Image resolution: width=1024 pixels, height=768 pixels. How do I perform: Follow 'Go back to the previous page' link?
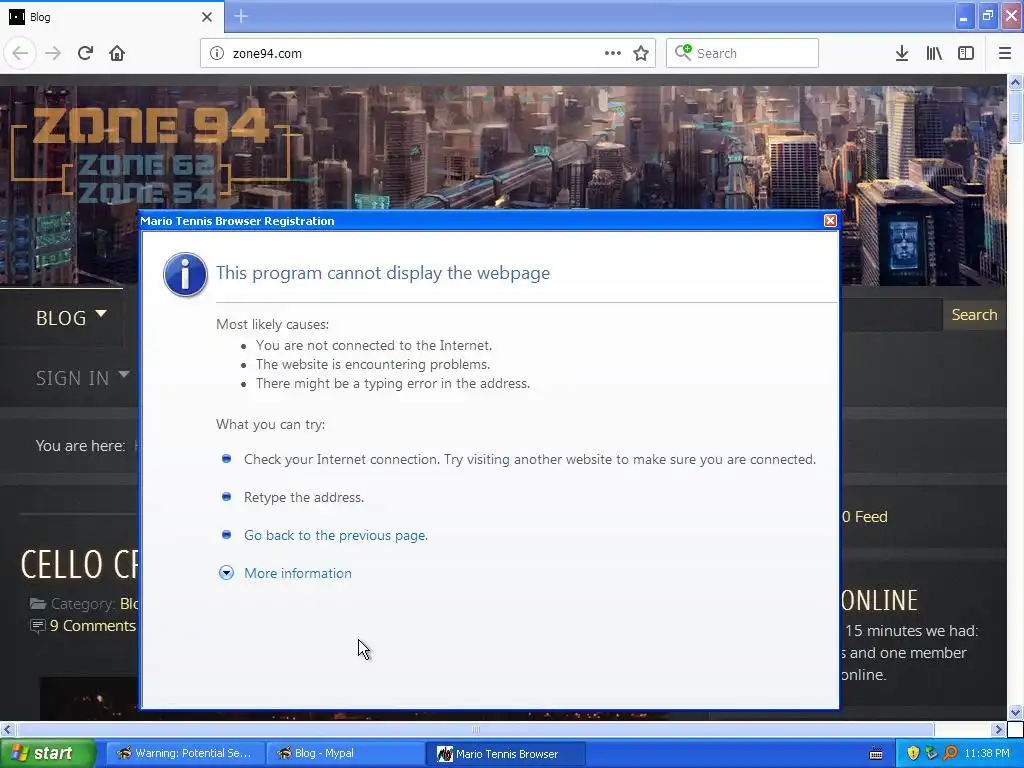(x=336, y=536)
